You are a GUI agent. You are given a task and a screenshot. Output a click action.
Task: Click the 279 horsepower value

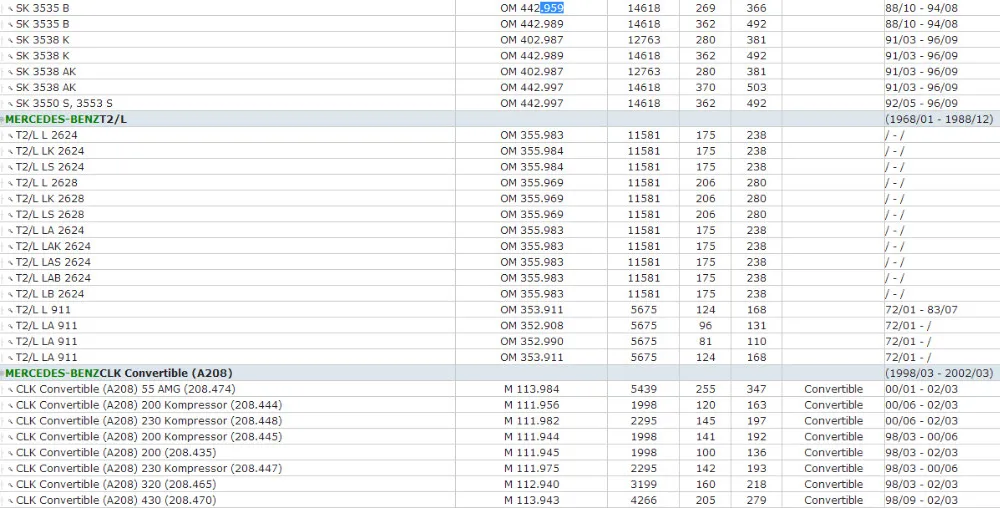pos(756,500)
